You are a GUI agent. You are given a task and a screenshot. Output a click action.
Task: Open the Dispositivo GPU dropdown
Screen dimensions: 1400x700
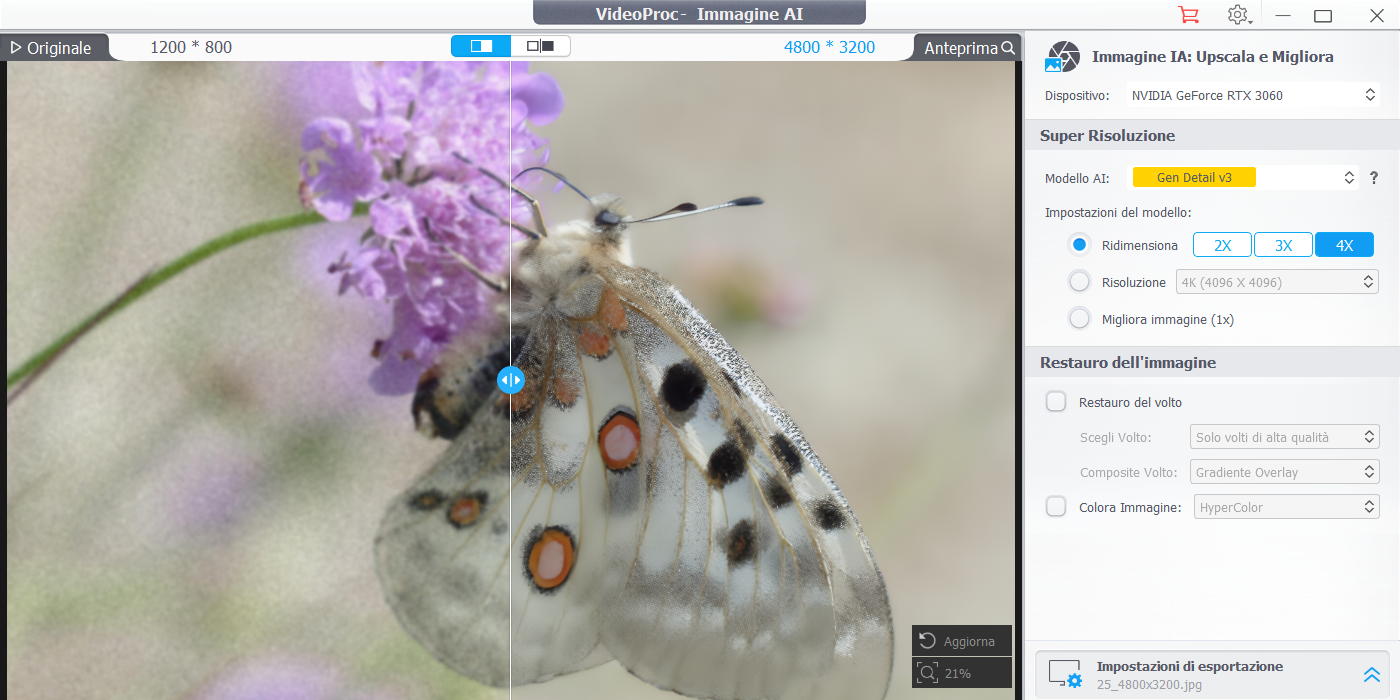(1253, 95)
